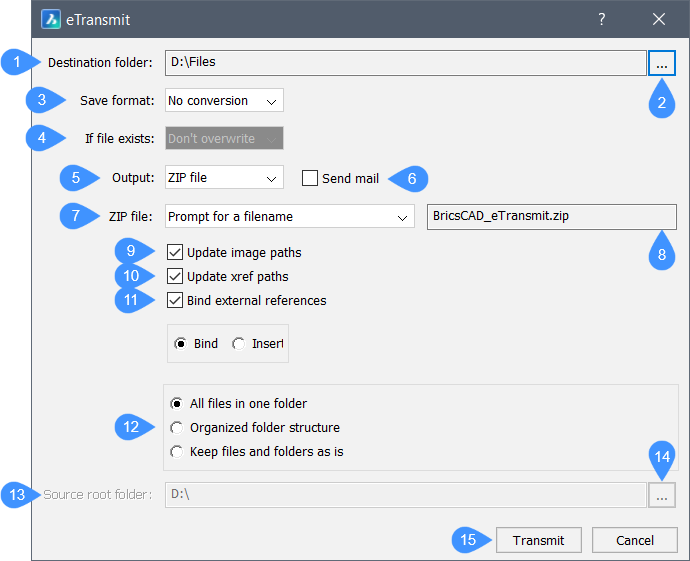Choose the Insert radio option
The height and width of the screenshot is (561, 690).
[x=238, y=343]
